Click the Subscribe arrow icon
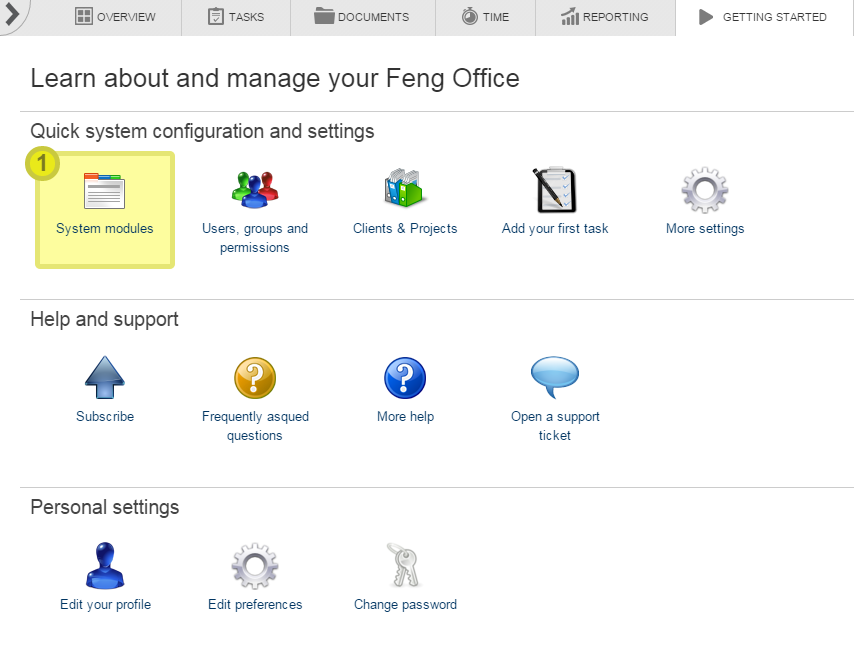854x659 pixels. point(105,378)
